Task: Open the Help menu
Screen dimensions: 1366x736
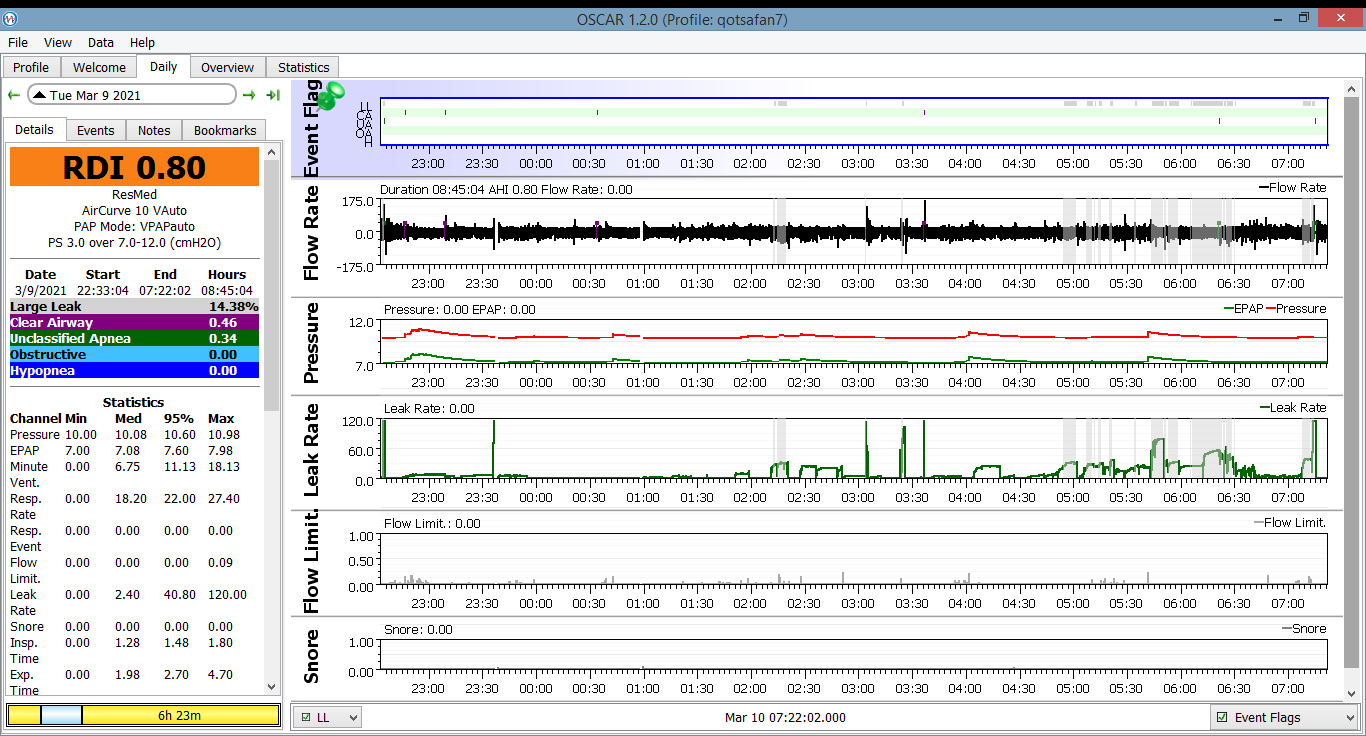Action: click(x=143, y=43)
